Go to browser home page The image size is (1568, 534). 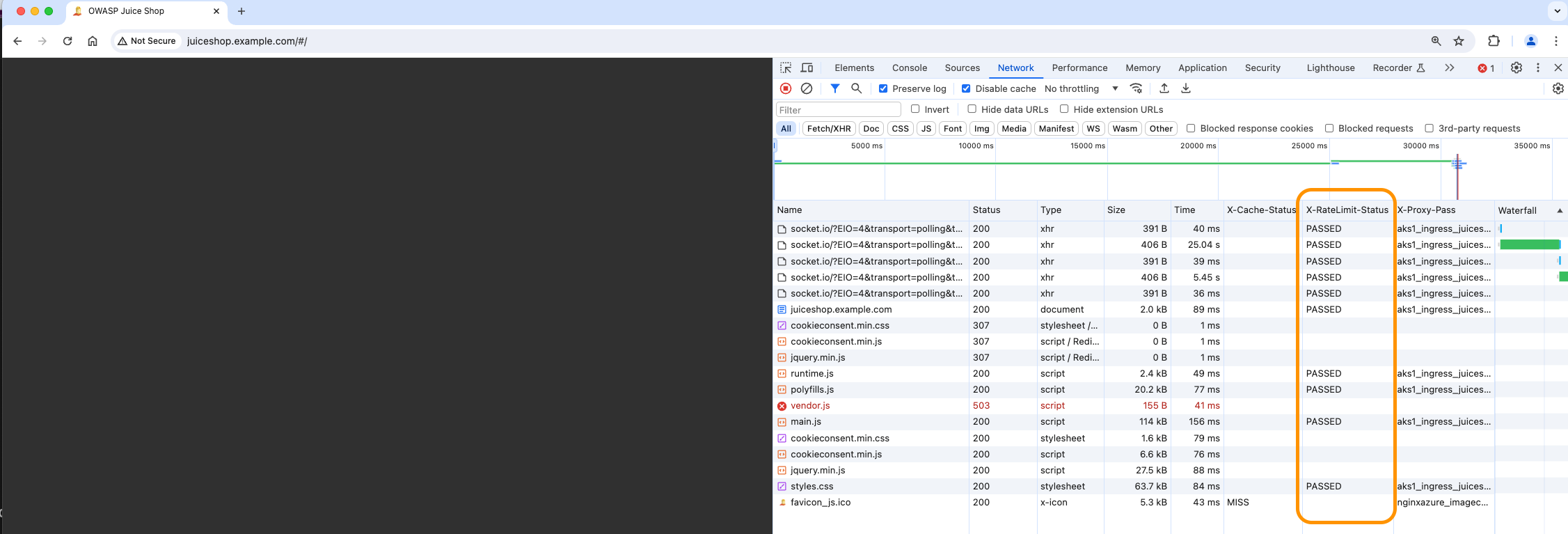click(x=93, y=41)
